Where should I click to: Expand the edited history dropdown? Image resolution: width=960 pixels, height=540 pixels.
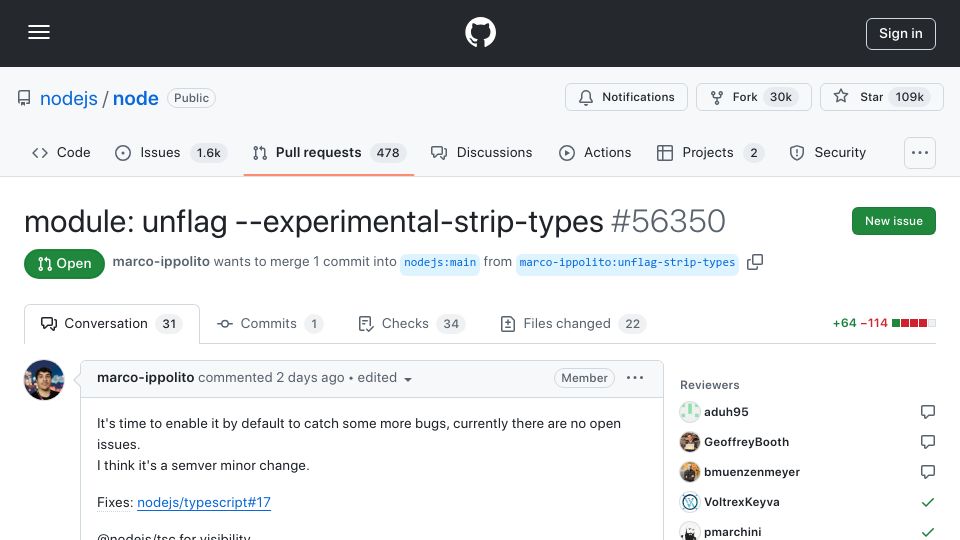[384, 378]
